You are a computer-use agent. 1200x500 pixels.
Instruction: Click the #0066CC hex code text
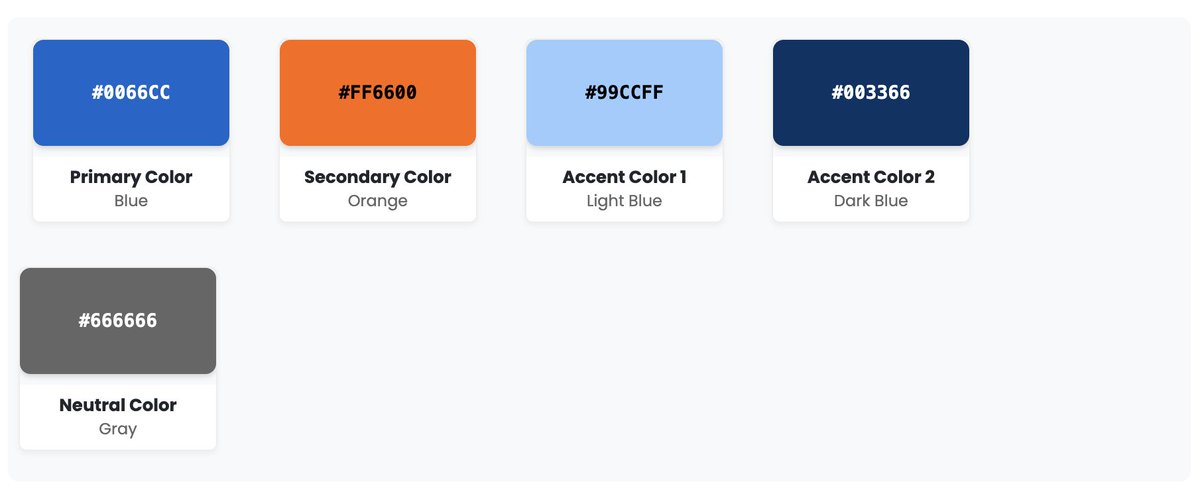coord(131,93)
